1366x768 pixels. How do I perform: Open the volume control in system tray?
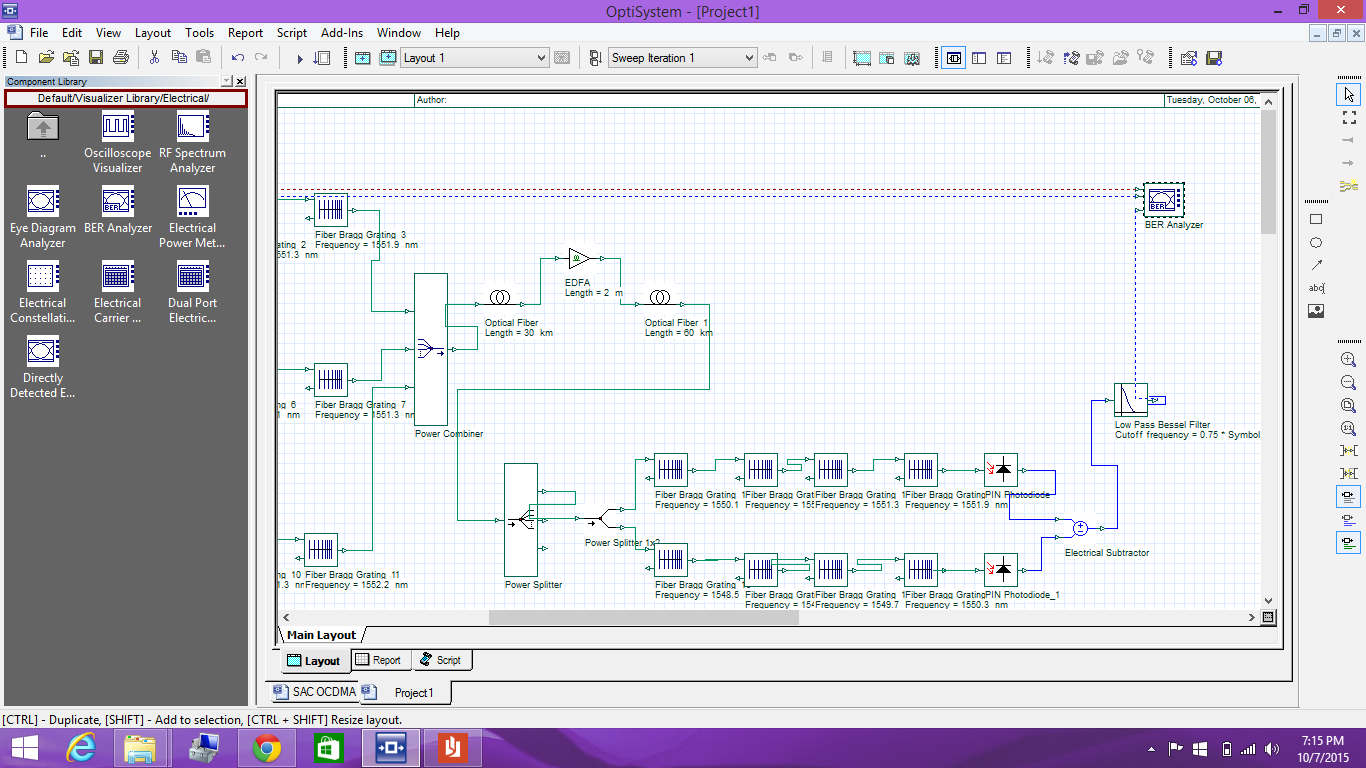1271,749
